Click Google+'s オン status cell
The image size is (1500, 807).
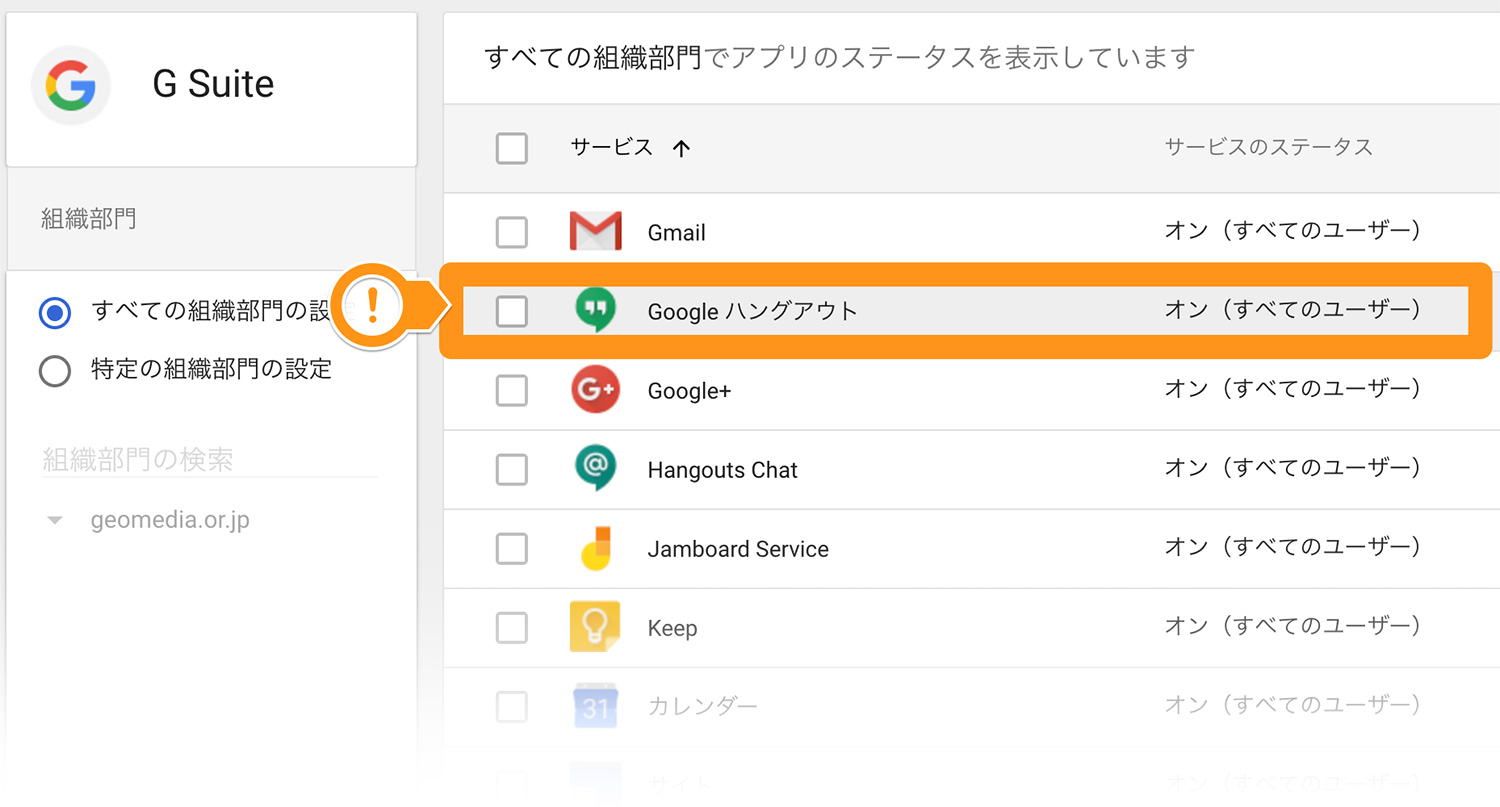(1292, 390)
